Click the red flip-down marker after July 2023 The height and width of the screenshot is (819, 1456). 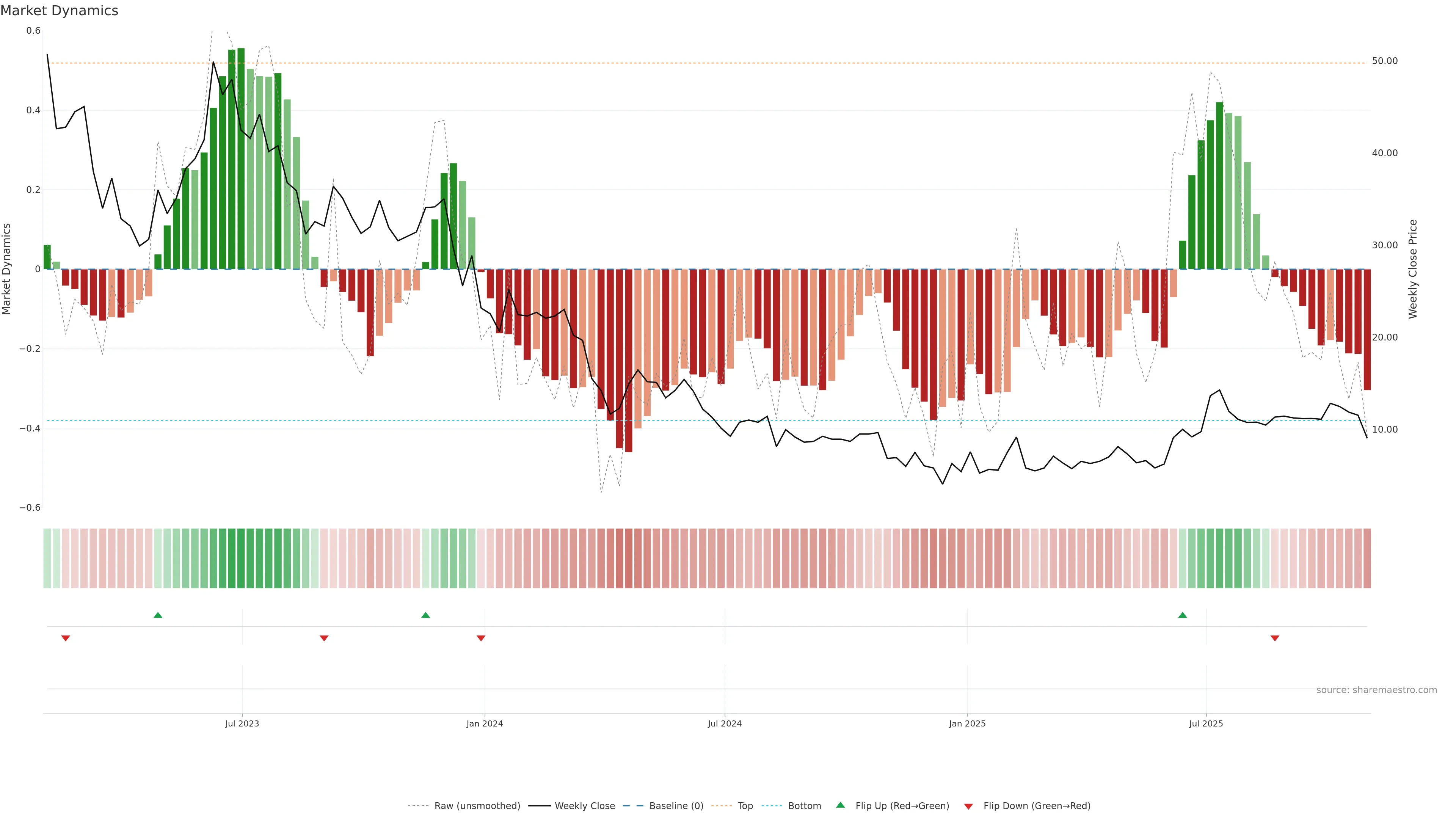coord(324,638)
